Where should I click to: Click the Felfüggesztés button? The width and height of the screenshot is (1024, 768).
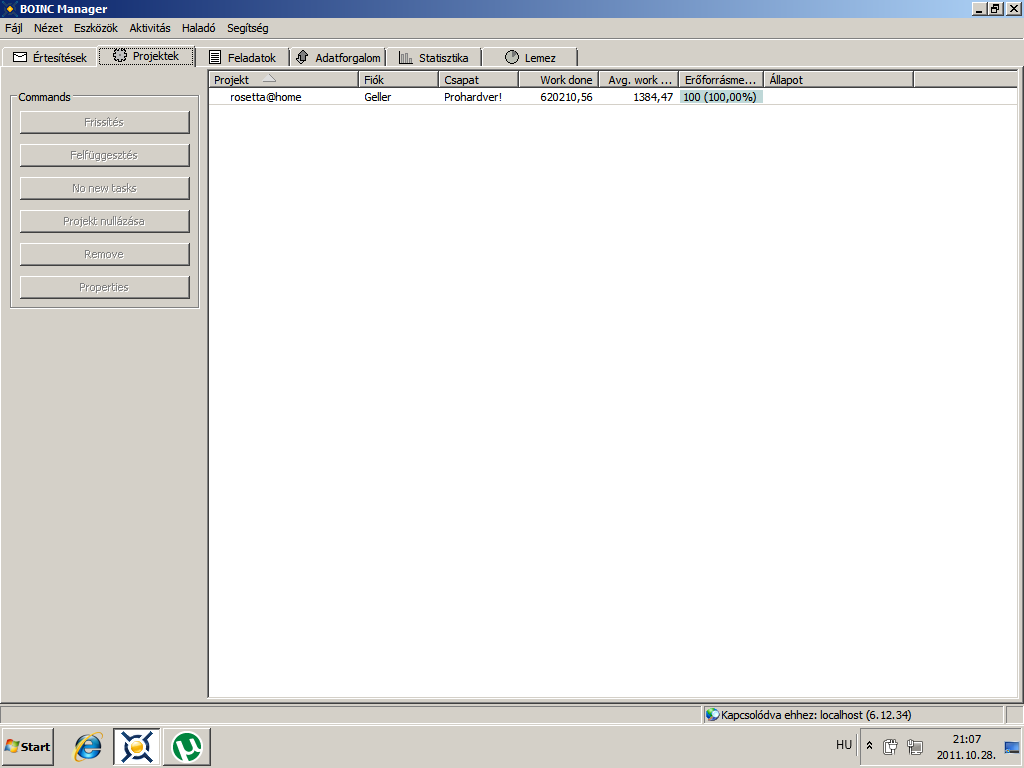point(104,155)
